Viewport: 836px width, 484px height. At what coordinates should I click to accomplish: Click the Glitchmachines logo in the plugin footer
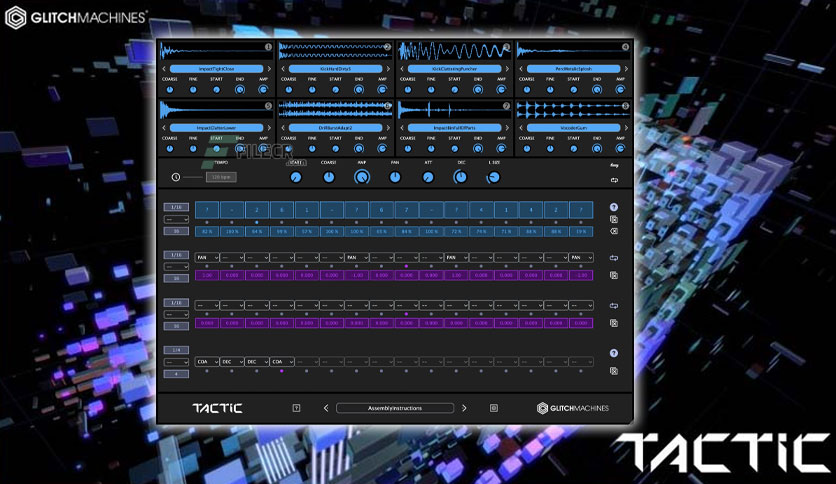573,408
